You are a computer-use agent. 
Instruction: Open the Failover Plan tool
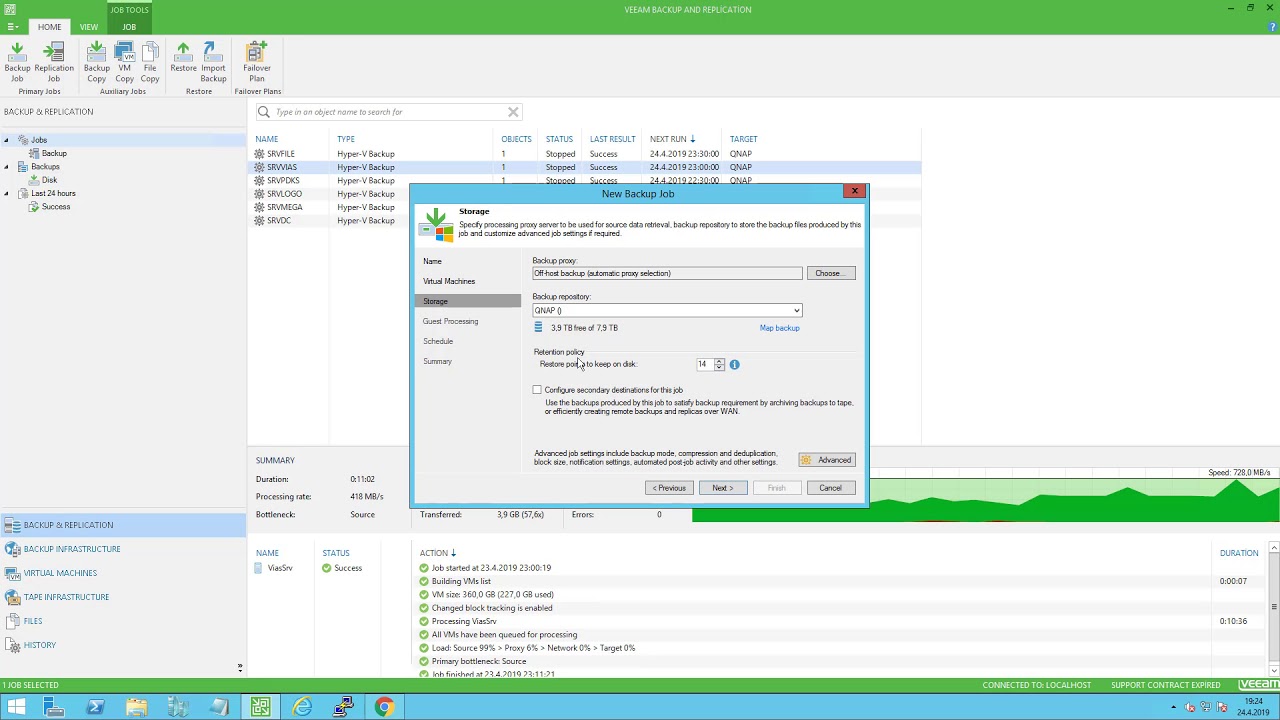(257, 62)
